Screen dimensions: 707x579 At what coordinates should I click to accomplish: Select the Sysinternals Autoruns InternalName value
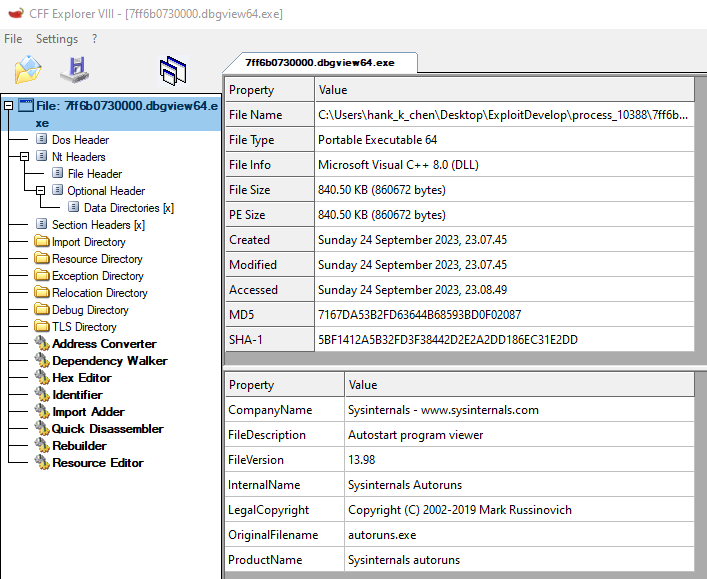point(519,484)
